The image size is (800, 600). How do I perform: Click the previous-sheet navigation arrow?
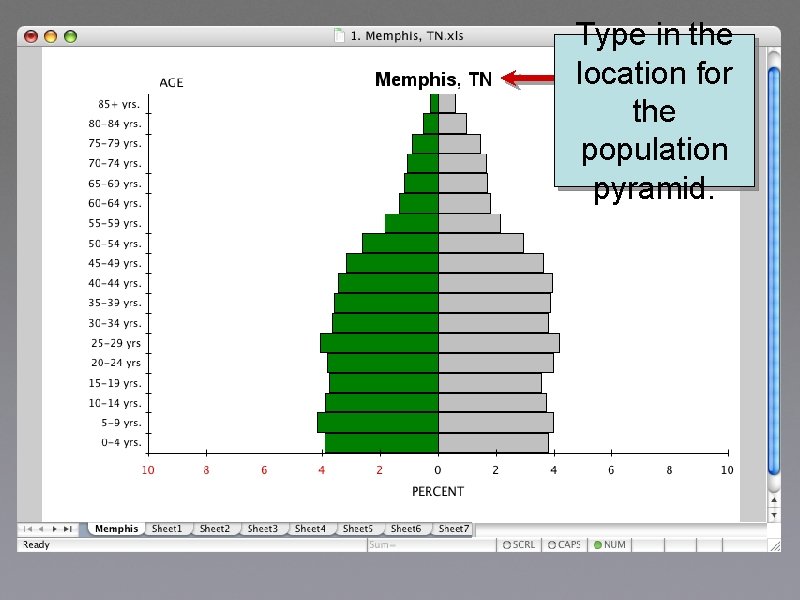click(42, 528)
